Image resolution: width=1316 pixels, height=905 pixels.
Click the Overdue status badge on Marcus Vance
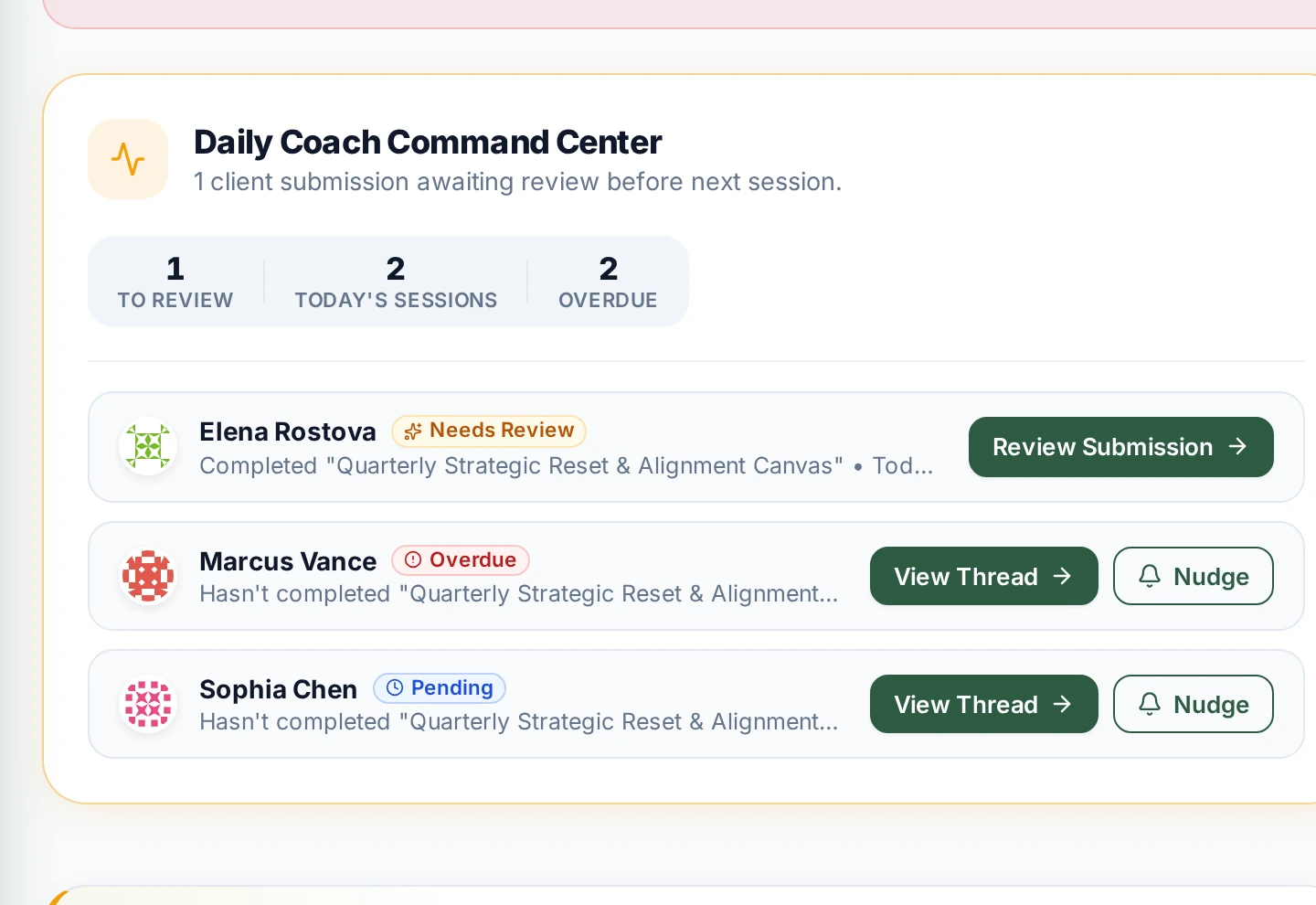tap(461, 559)
